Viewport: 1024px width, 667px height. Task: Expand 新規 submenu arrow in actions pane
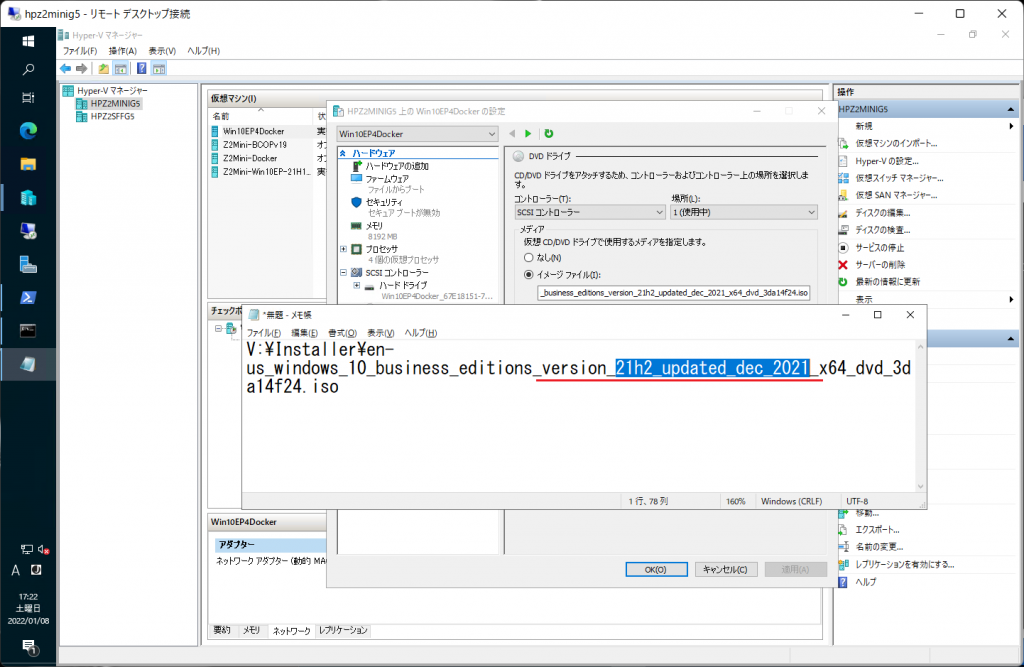tap(1011, 126)
